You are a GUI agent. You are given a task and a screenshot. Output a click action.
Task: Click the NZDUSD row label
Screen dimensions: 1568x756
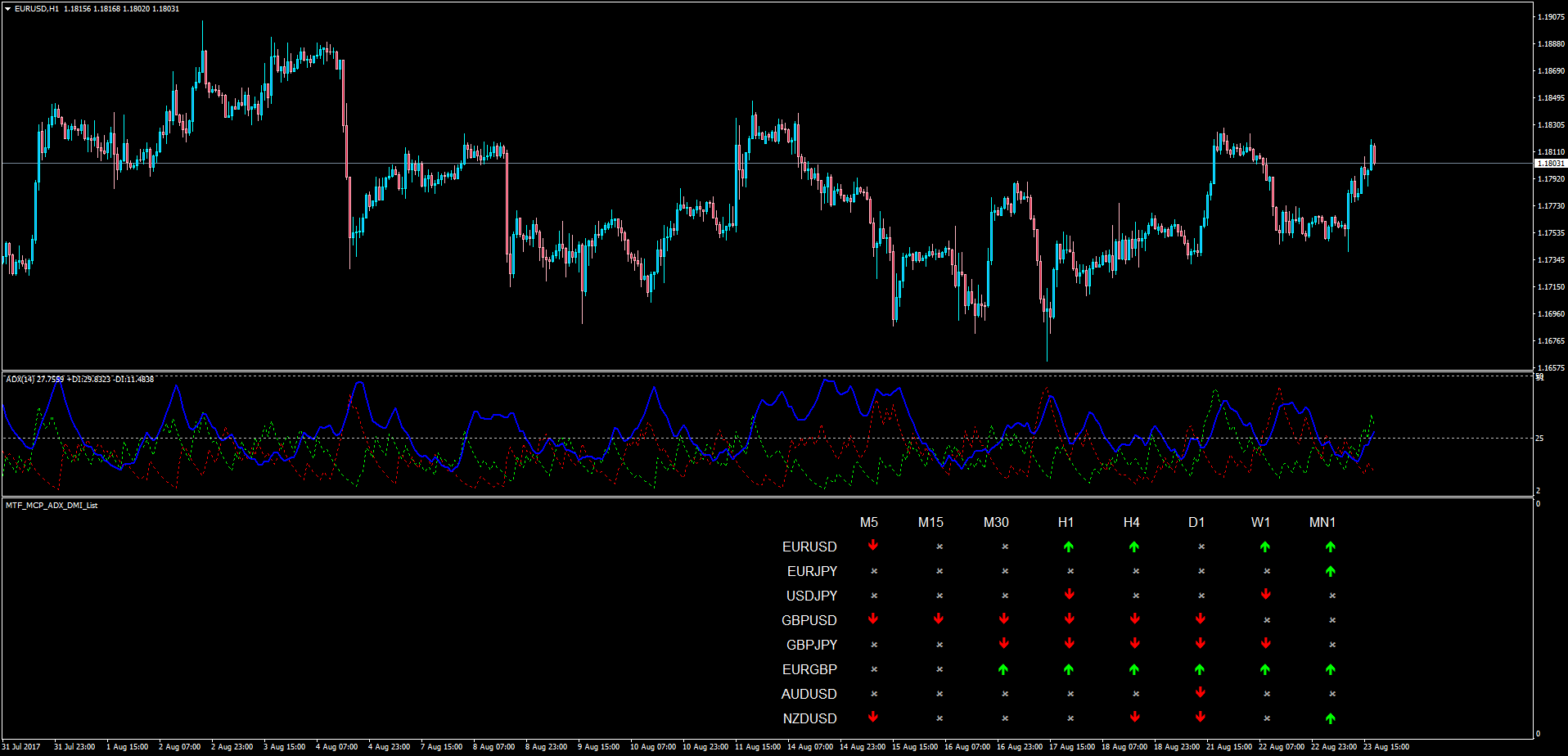[810, 718]
